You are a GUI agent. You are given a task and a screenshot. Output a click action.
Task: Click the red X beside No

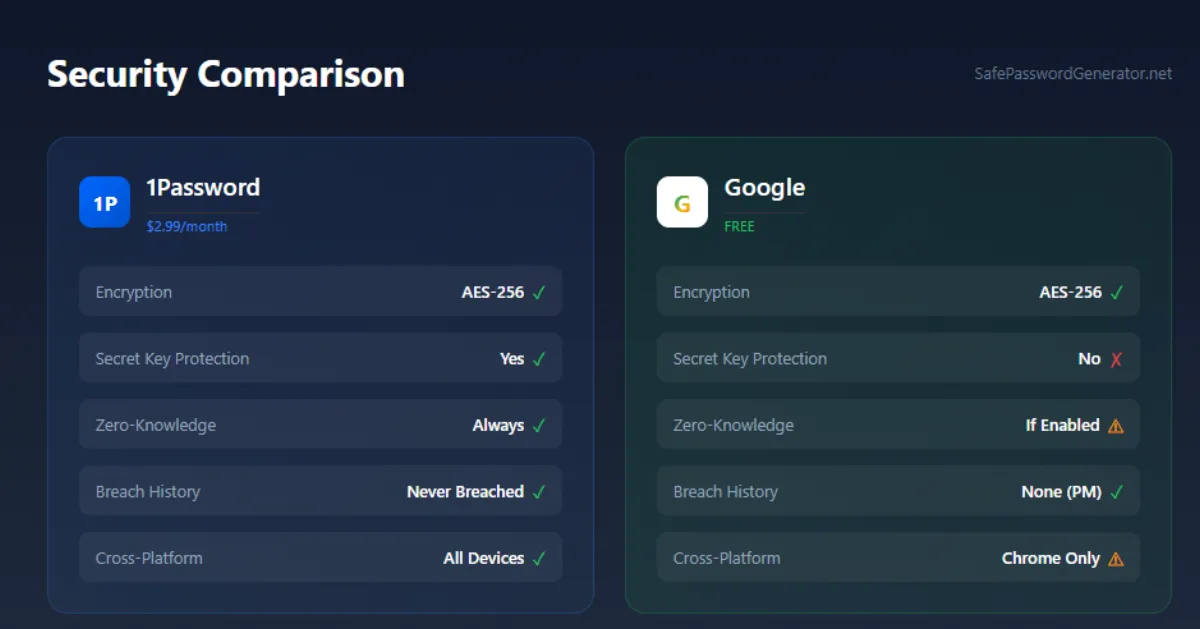coord(1116,359)
